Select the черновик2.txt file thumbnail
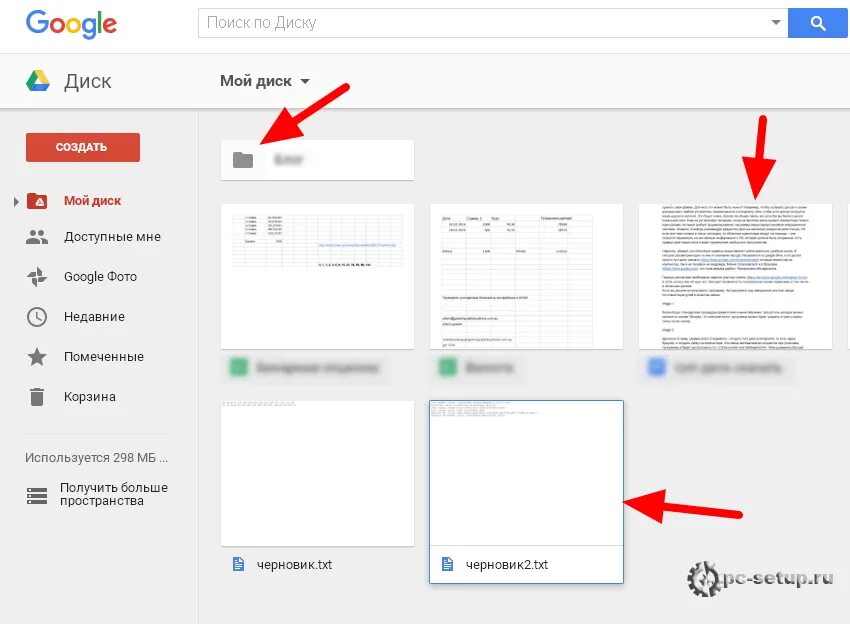This screenshot has height=624, width=850. click(526, 472)
